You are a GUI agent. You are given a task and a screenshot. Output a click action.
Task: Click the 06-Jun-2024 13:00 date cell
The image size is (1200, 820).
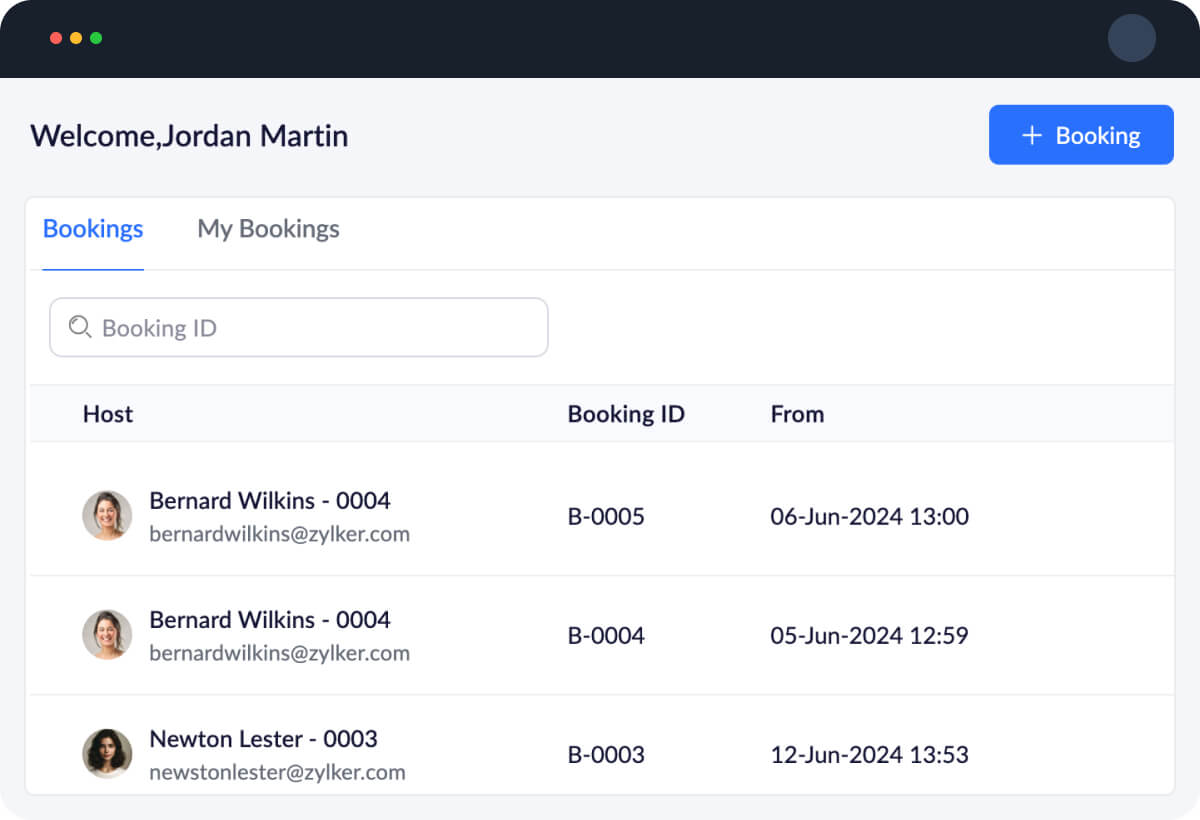click(x=869, y=517)
